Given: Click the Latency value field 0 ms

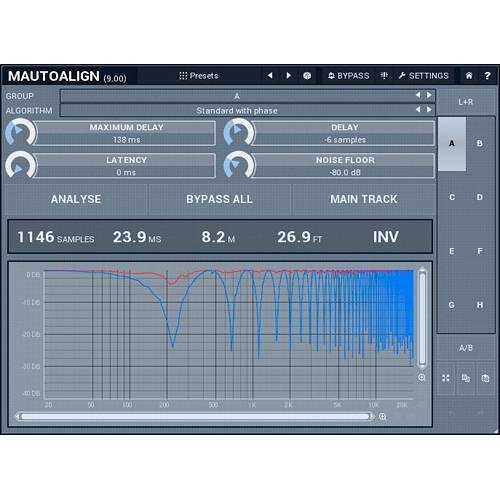Looking at the screenshot, I should [x=126, y=172].
